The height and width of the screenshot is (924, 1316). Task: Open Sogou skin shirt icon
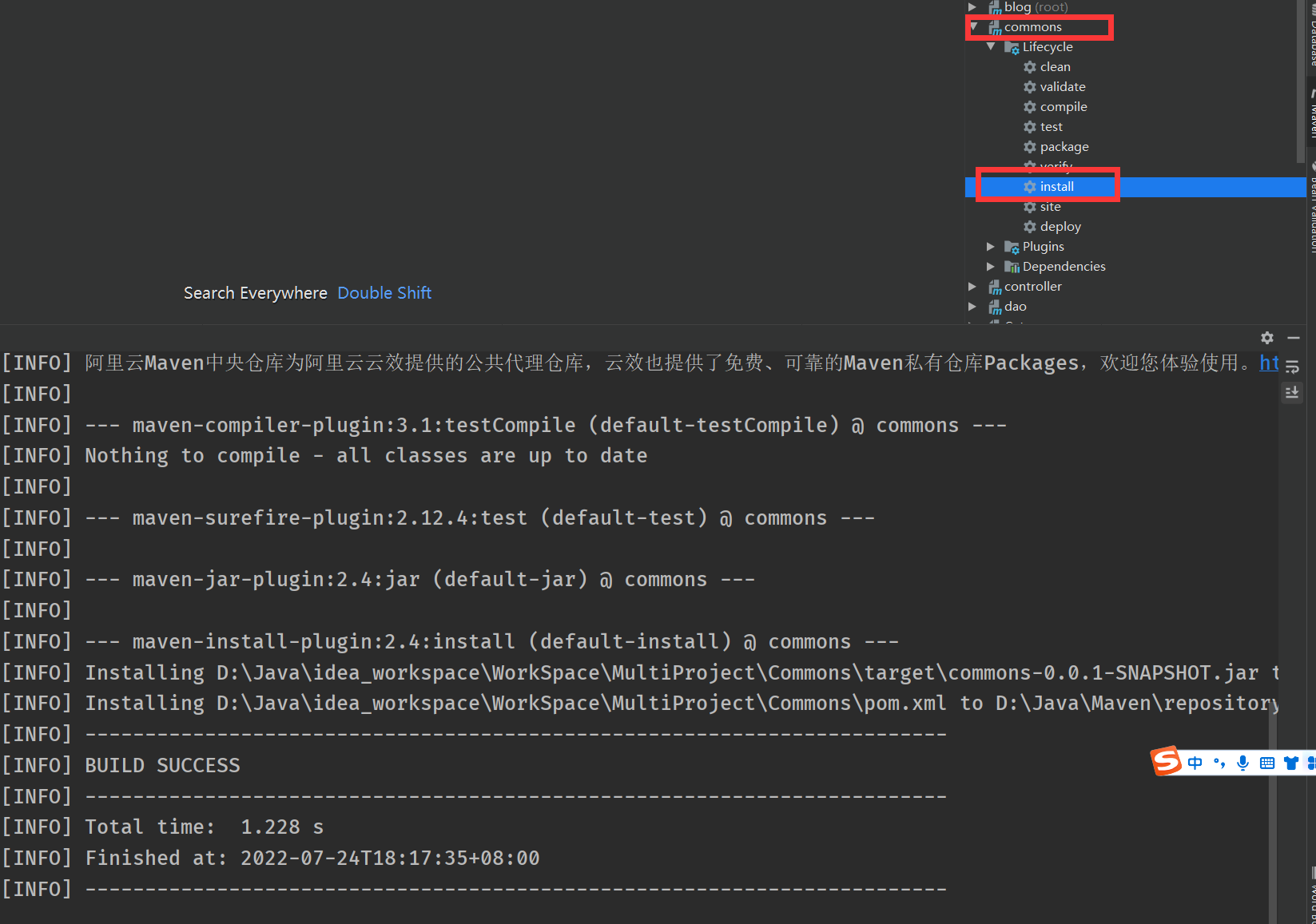tap(1290, 763)
